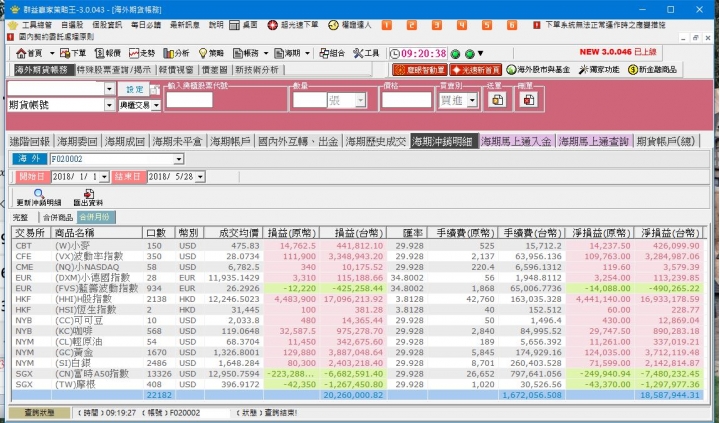Click the 價格 price input field
Image resolution: width=720 pixels, height=423 pixels.
406,100
